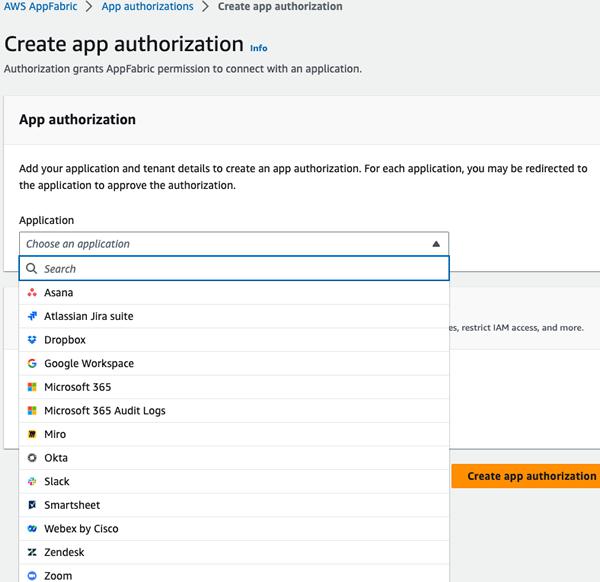
Task: Click the Google Workspace logo icon
Action: click(33, 364)
